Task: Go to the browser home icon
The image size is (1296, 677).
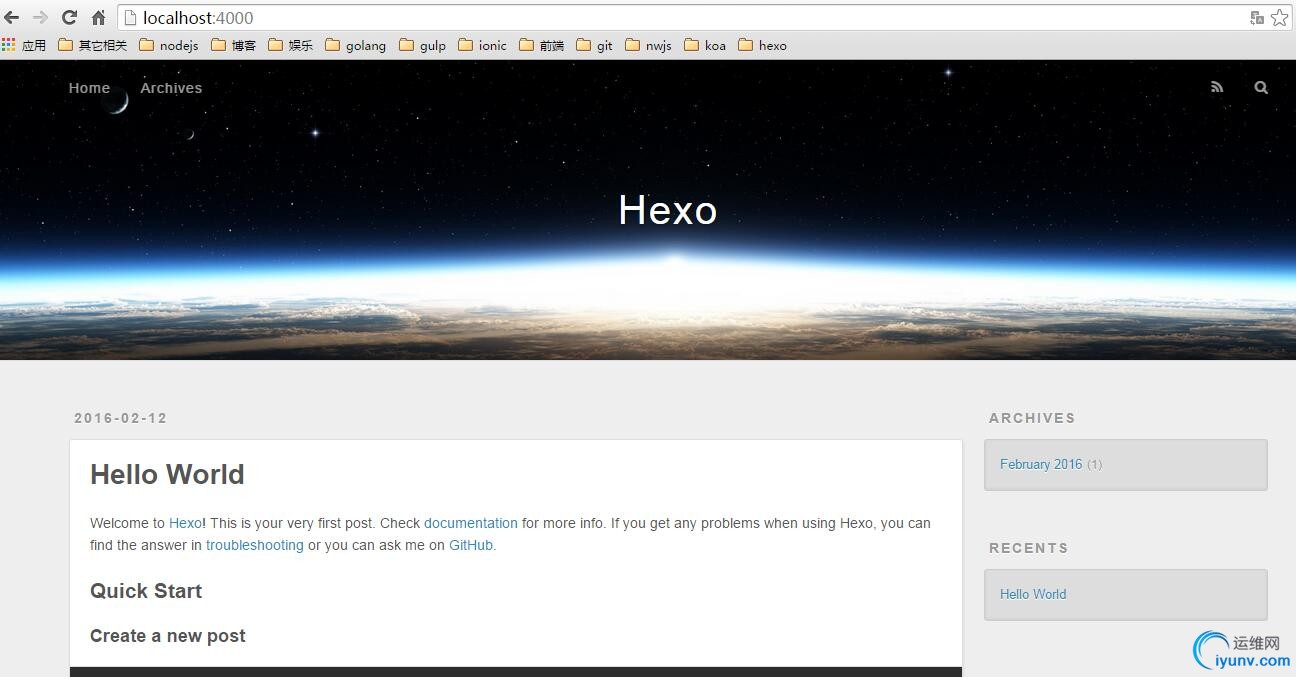Action: click(98, 17)
